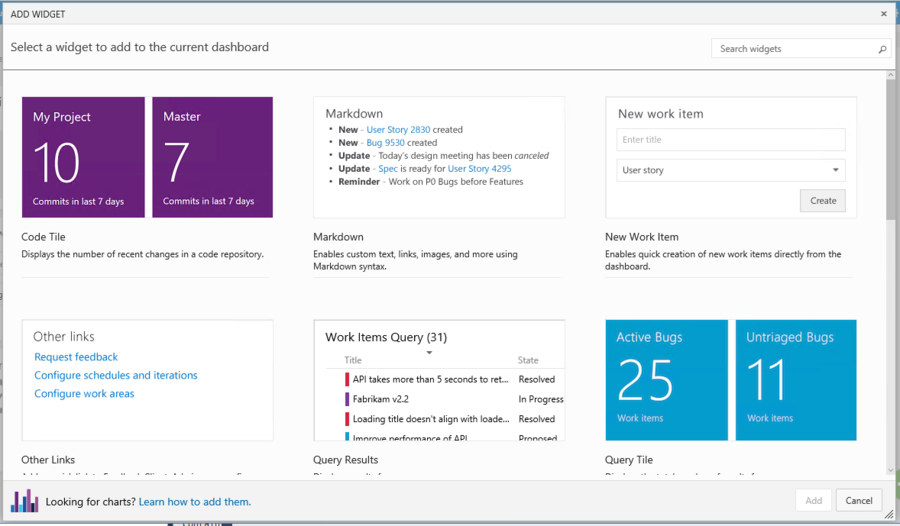This screenshot has height=526, width=900.
Task: Click the Title column header
Action: [353, 360]
